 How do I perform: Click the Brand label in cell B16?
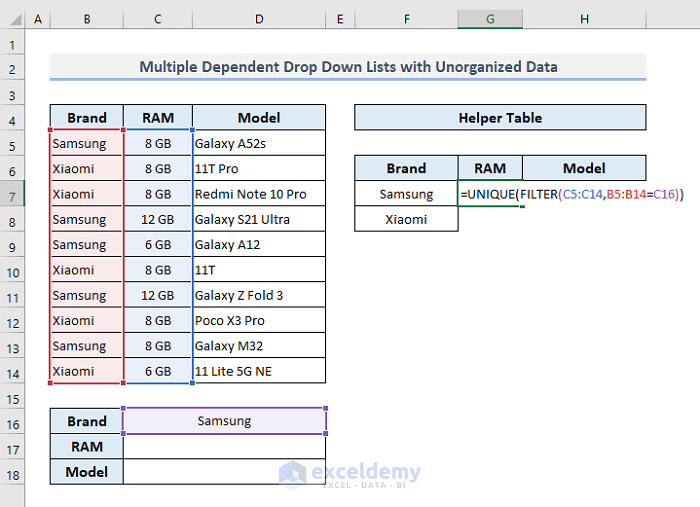pos(87,421)
